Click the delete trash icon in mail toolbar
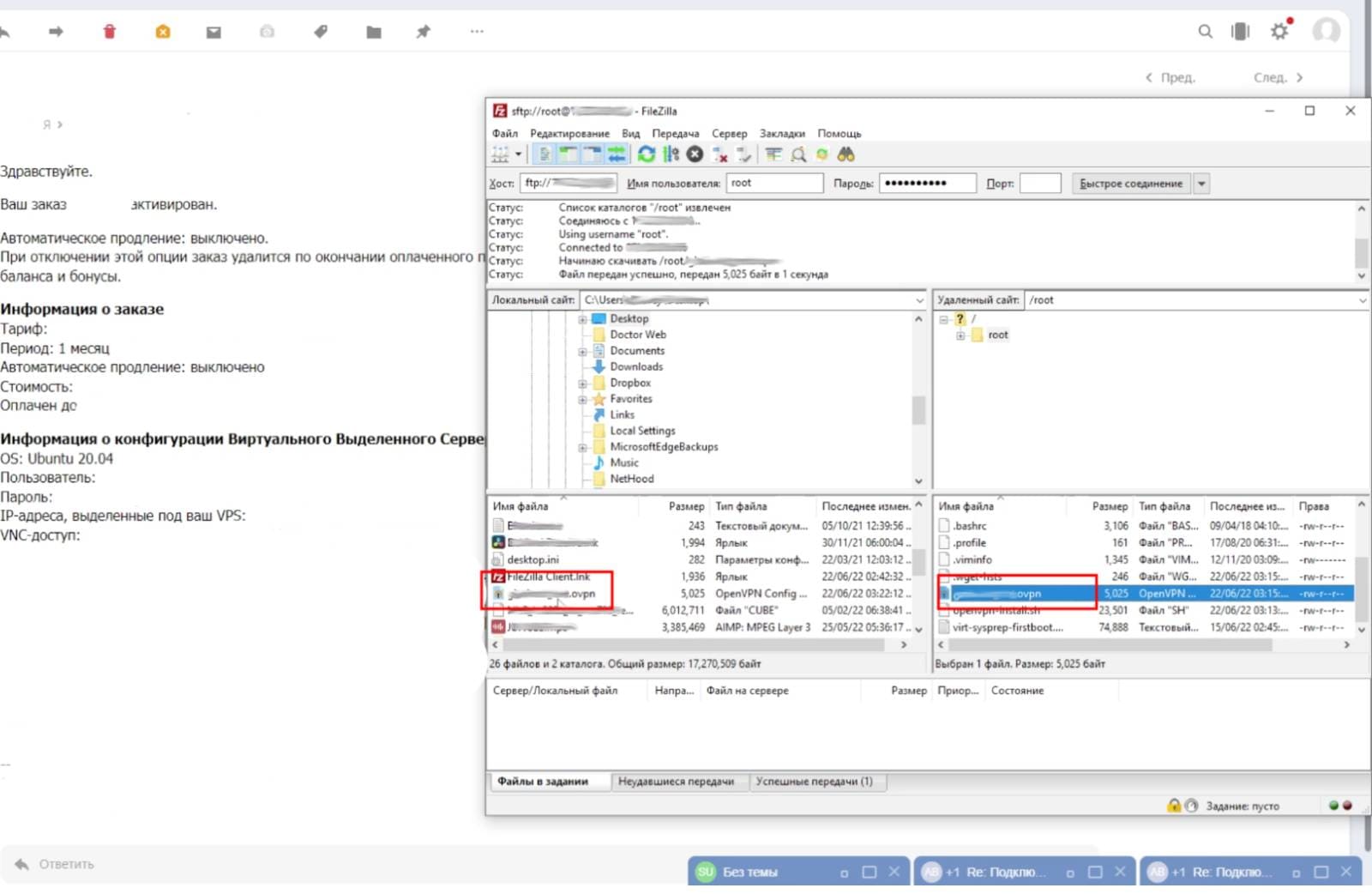The image size is (1372, 894). click(x=109, y=32)
